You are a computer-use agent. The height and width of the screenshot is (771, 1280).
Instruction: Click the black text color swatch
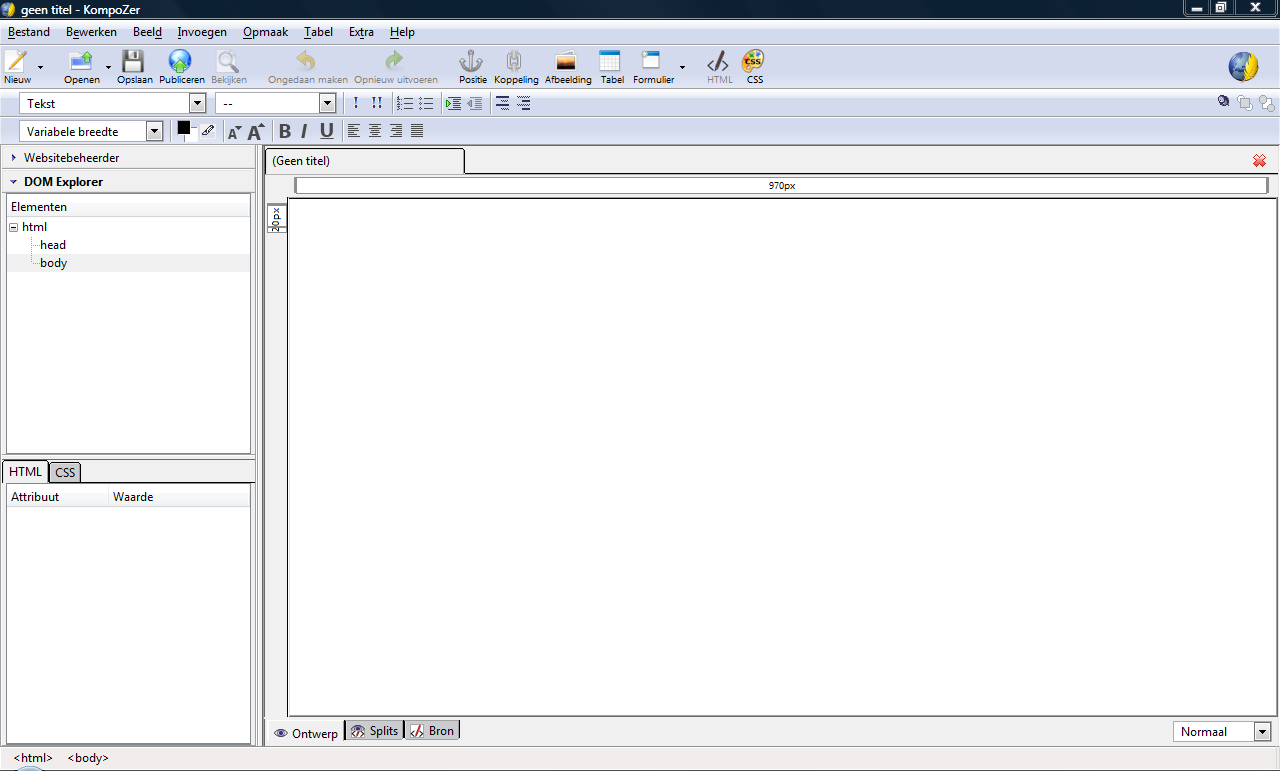coord(184,128)
